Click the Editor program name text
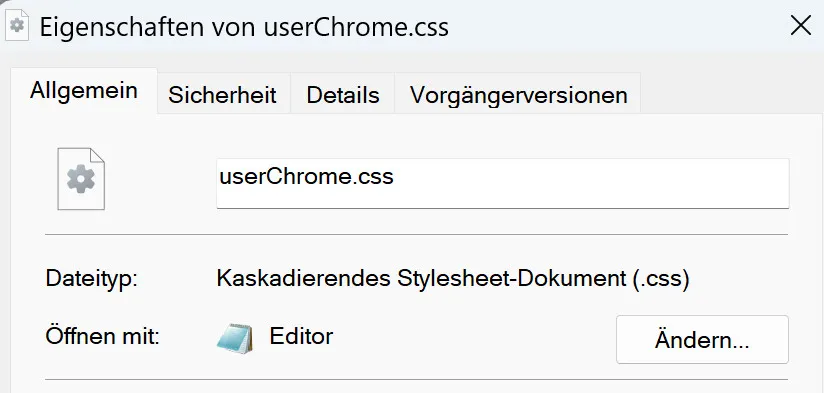Viewport: 824px width, 393px height. pos(301,336)
